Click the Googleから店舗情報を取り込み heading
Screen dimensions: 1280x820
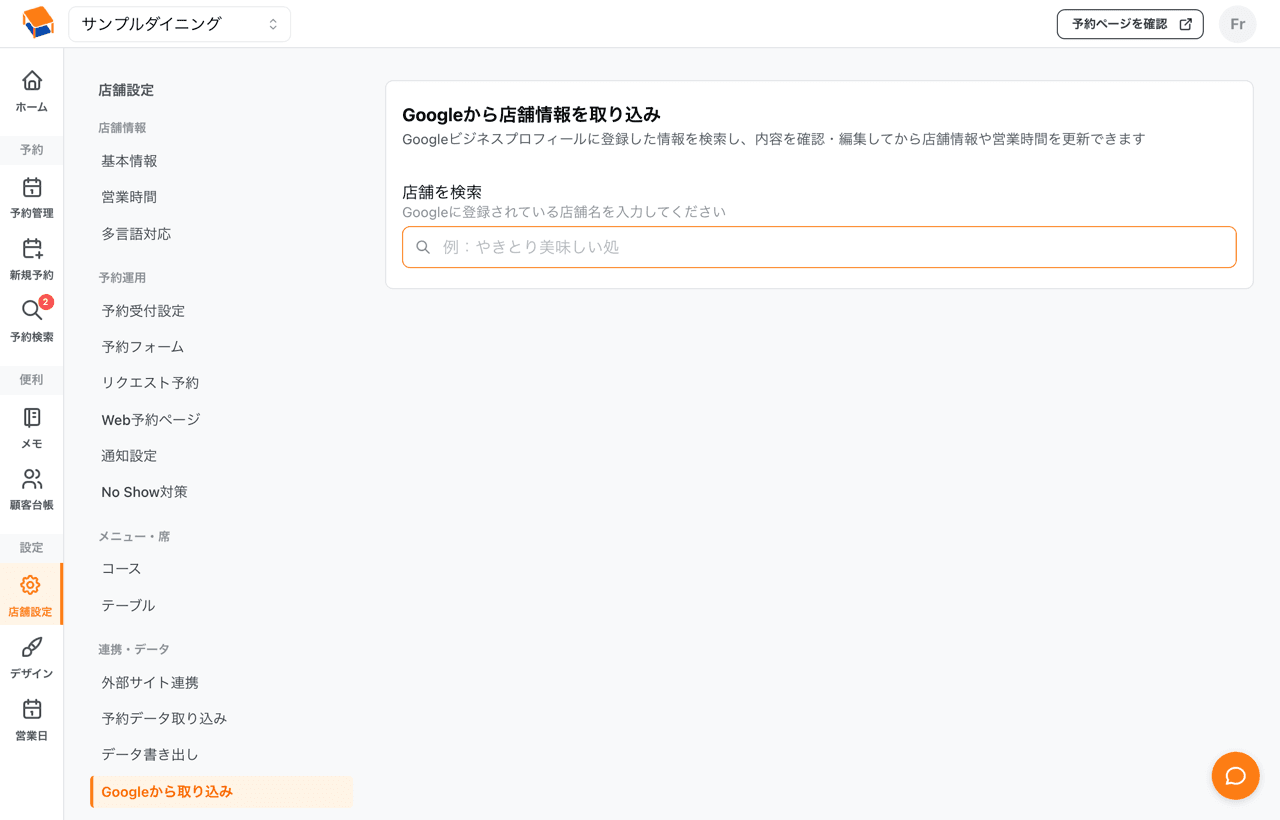pyautogui.click(x=531, y=115)
